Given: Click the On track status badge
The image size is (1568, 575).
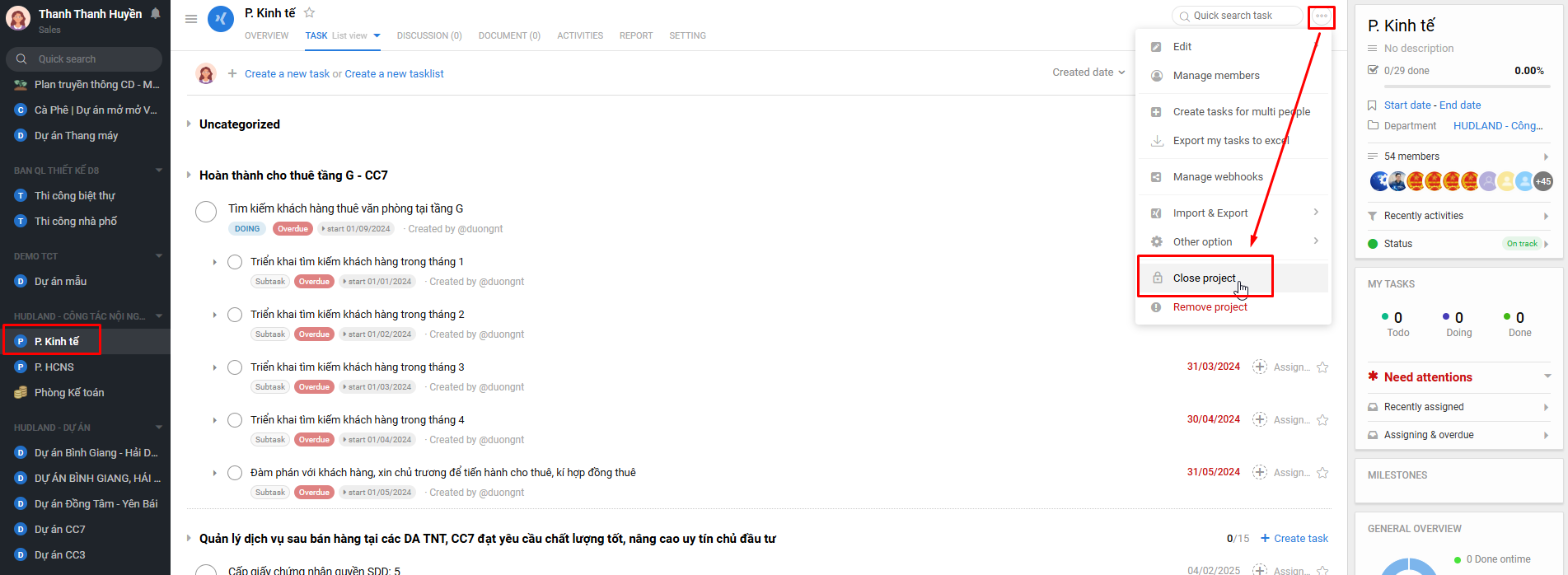Looking at the screenshot, I should tap(1522, 244).
